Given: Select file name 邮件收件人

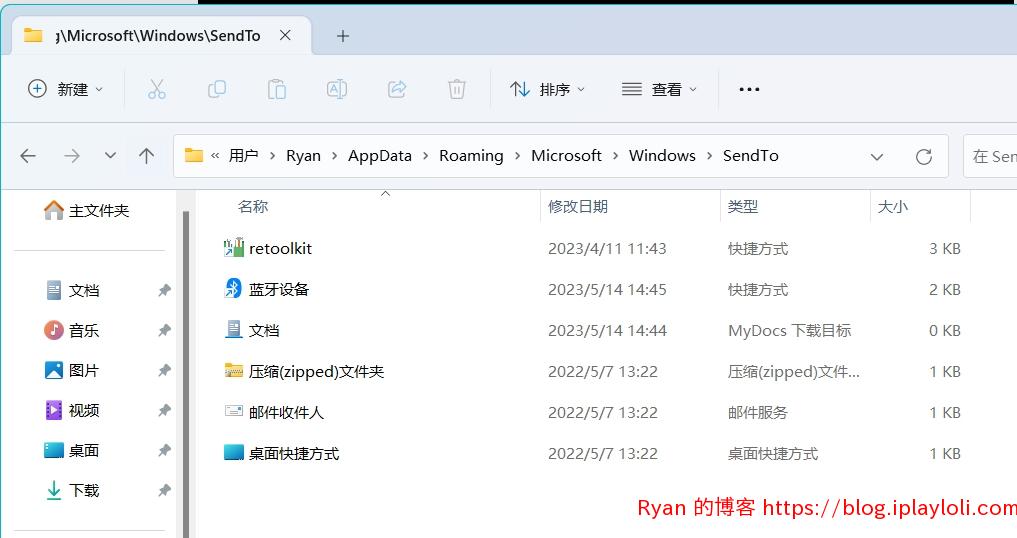Looking at the screenshot, I should point(286,412).
